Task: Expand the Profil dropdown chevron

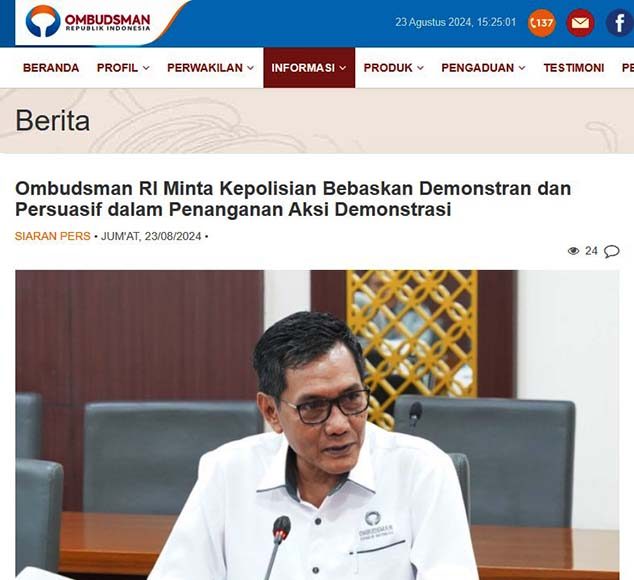Action: (146, 68)
